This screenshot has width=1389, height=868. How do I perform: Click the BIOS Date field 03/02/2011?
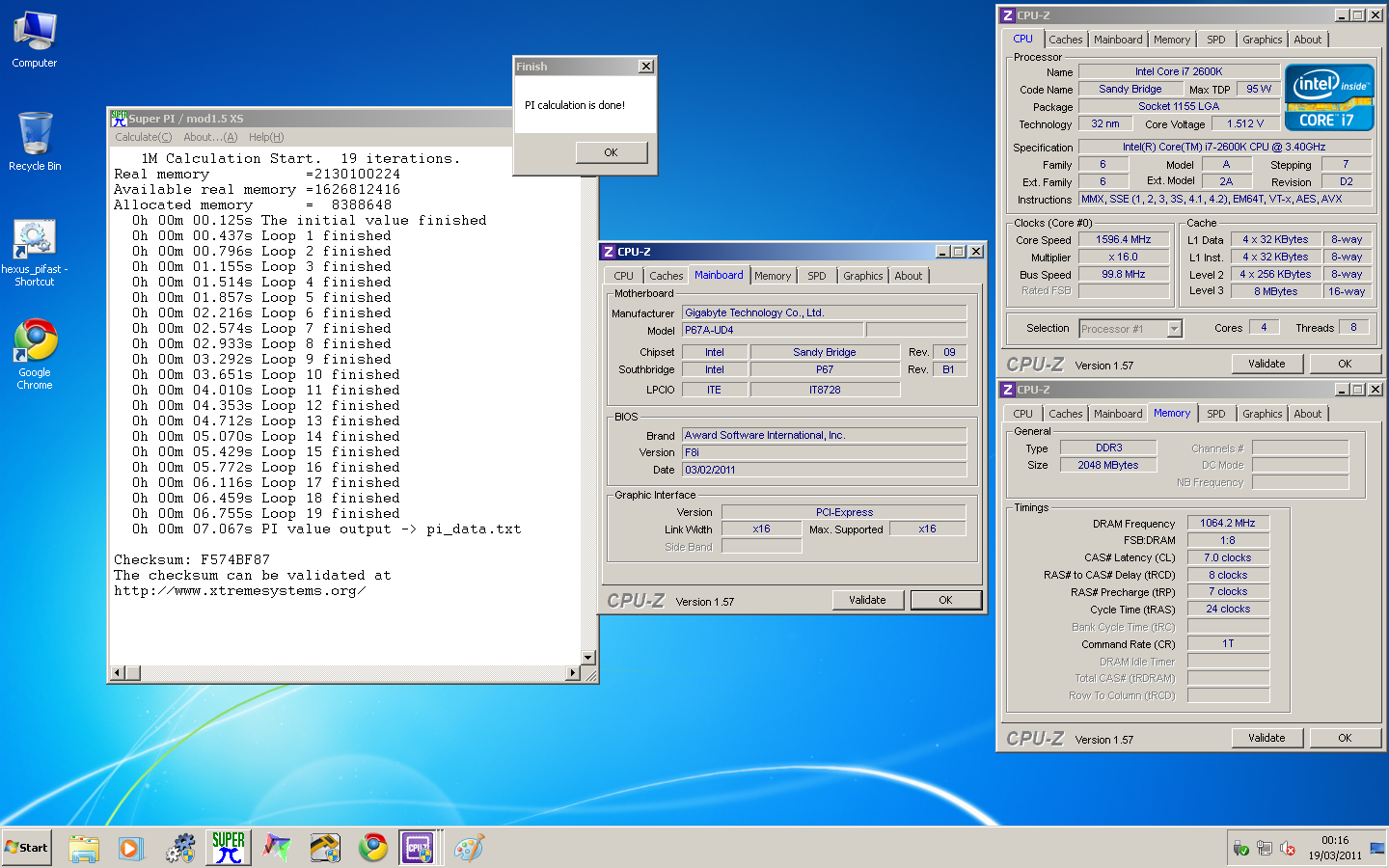[825, 470]
